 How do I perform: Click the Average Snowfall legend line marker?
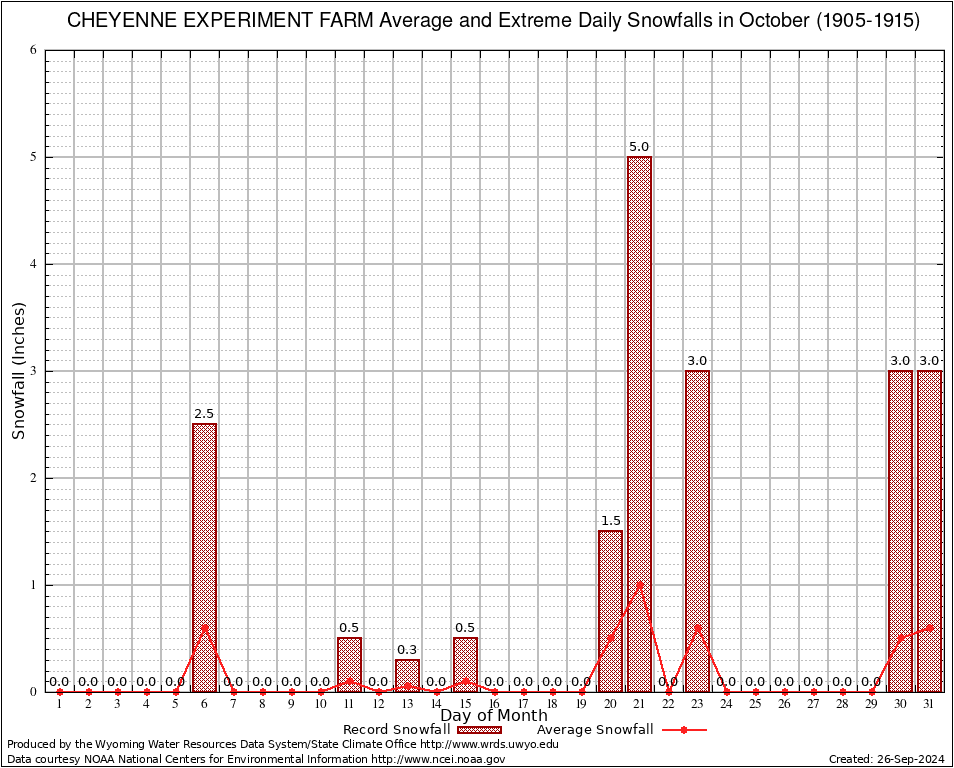point(683,730)
